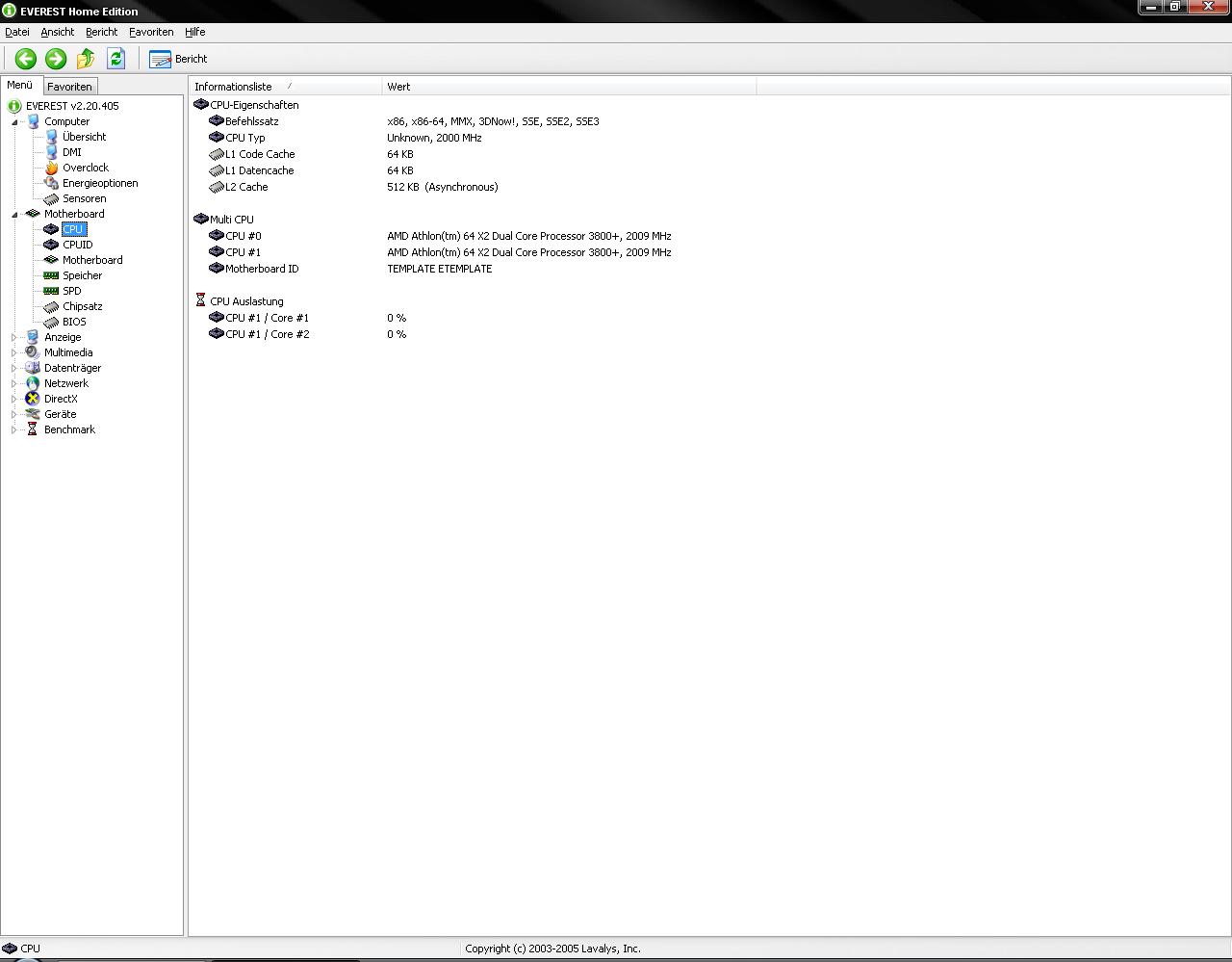Open the Favoriten menu
Image resolution: width=1232 pixels, height=962 pixels.
click(x=151, y=32)
